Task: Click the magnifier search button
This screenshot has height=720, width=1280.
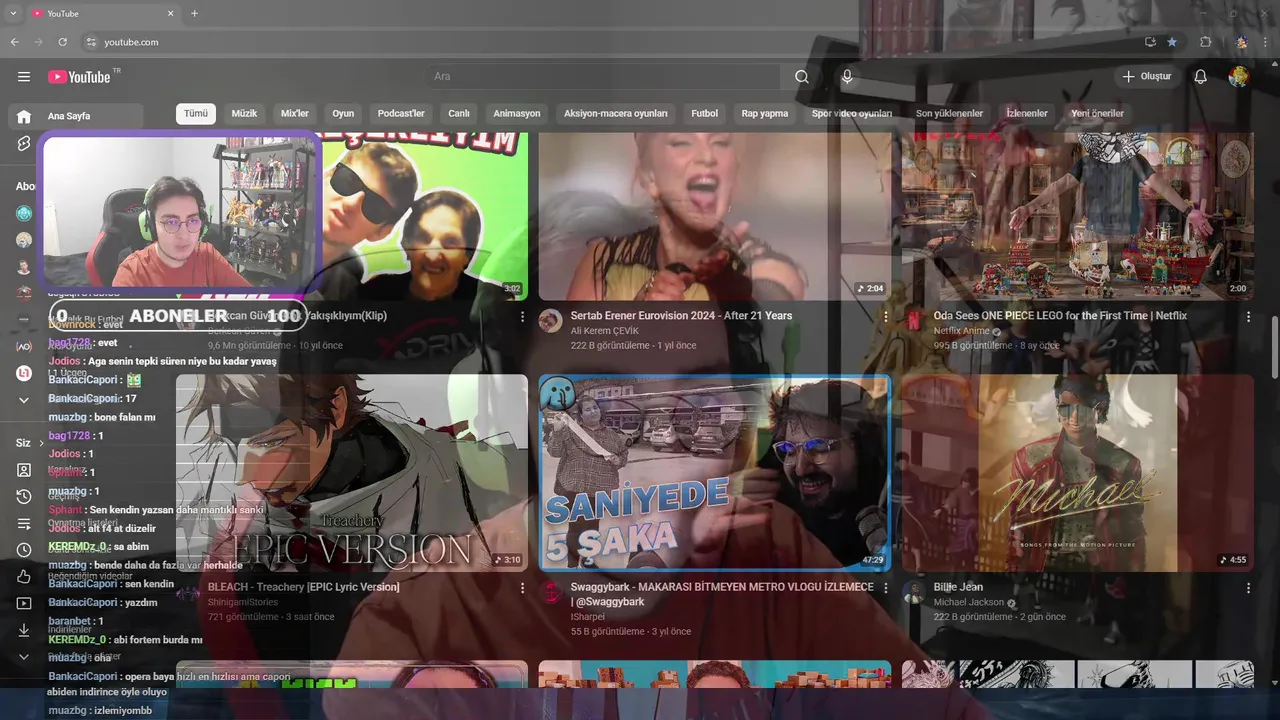Action: click(802, 77)
